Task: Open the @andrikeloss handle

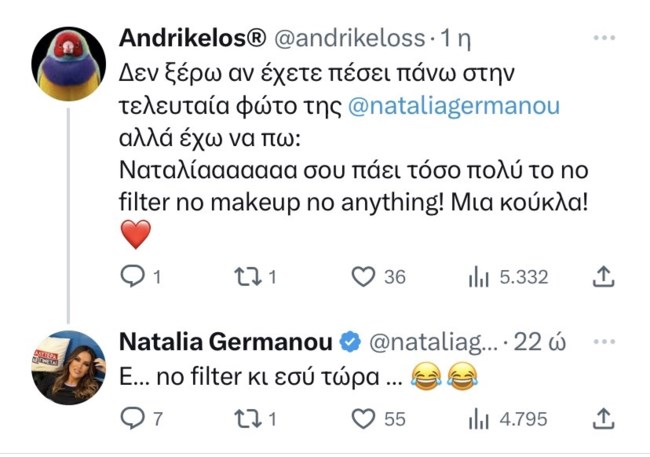Action: [343, 39]
